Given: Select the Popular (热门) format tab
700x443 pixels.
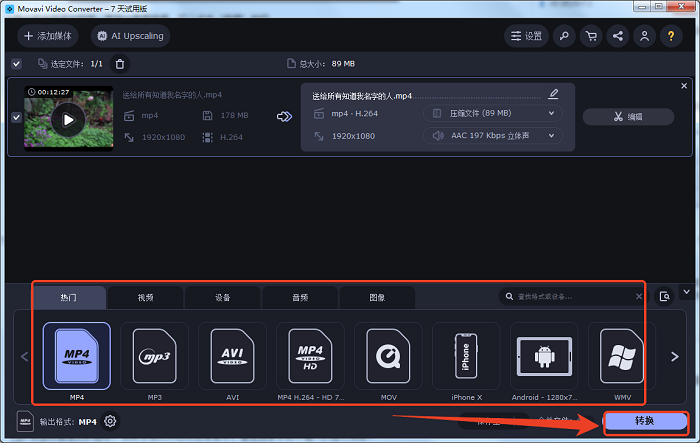Looking at the screenshot, I should (69, 297).
